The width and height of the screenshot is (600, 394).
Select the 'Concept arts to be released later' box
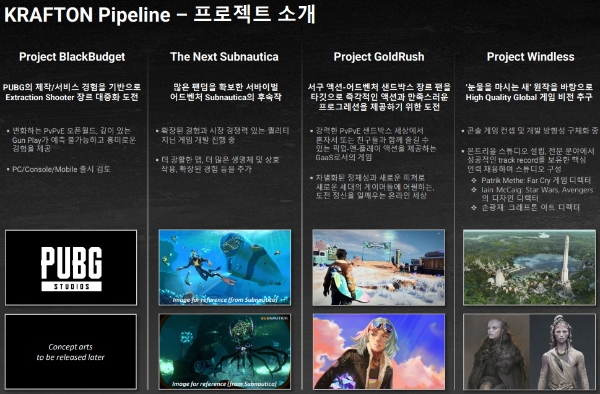[71, 352]
